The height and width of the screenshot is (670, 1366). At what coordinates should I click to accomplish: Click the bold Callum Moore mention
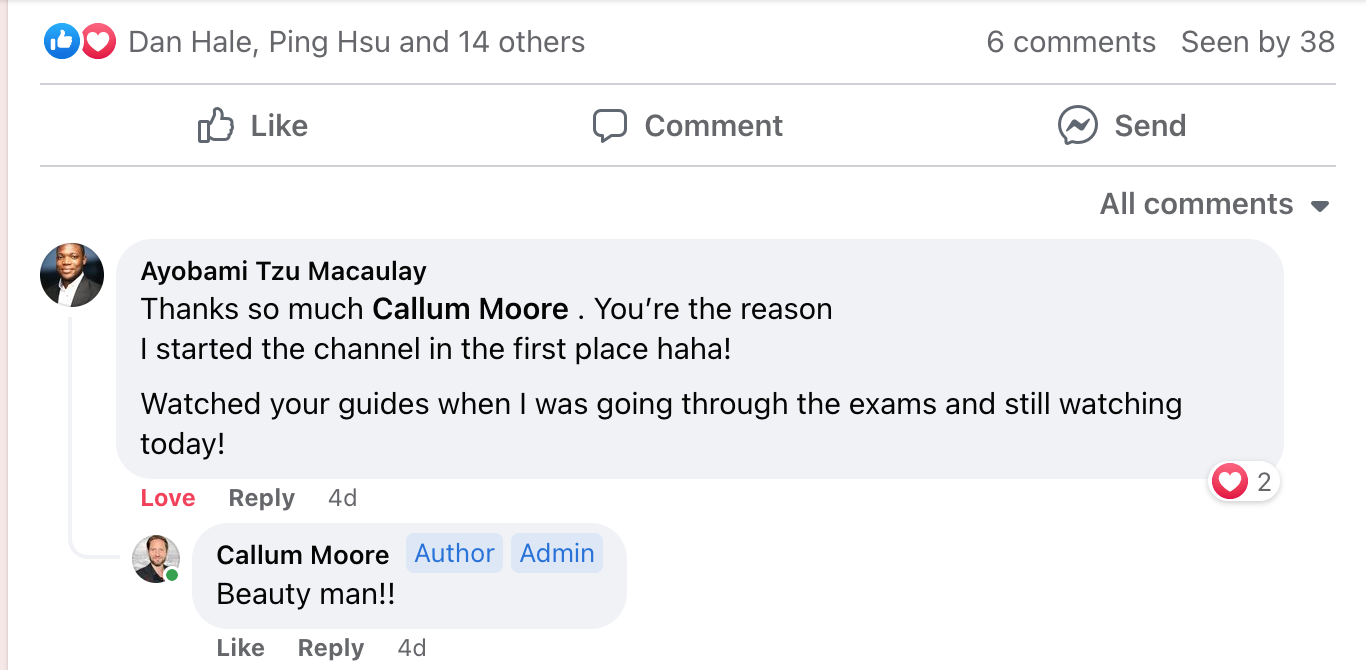pyautogui.click(x=470, y=309)
